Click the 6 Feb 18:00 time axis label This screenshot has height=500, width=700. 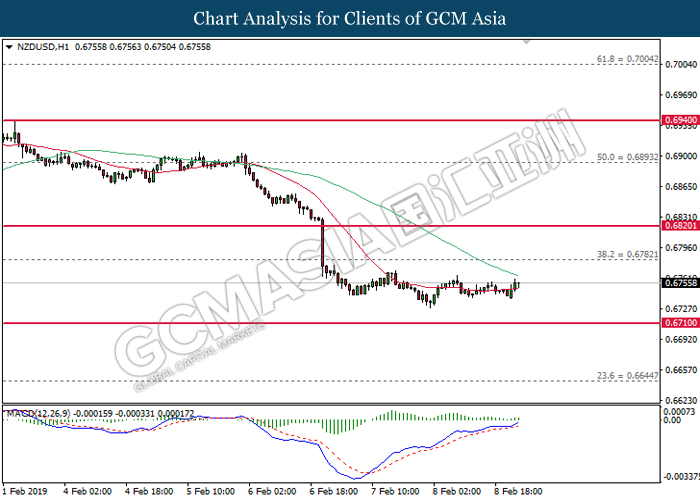point(335,492)
